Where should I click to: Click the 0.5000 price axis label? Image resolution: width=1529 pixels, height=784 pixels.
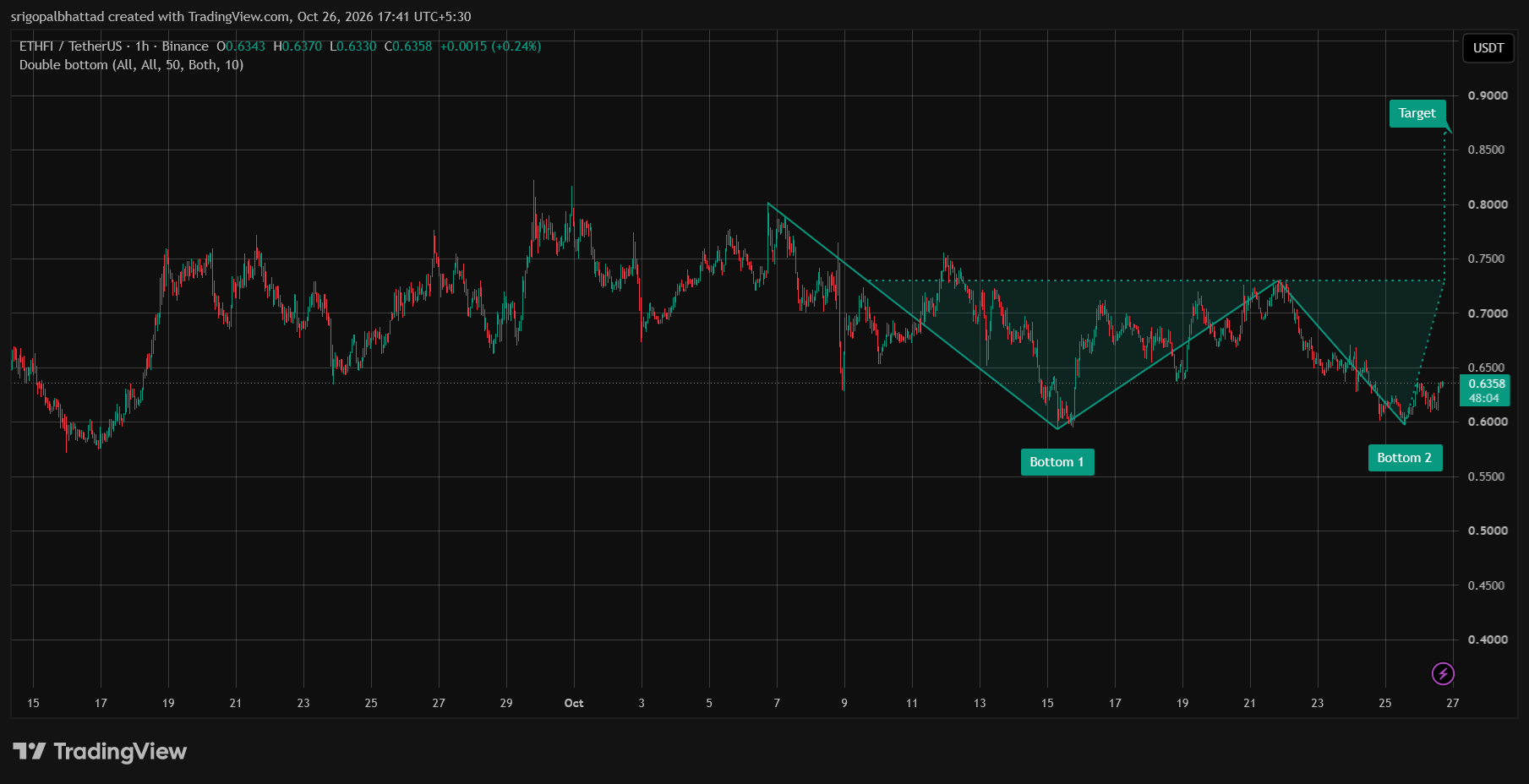point(1488,531)
